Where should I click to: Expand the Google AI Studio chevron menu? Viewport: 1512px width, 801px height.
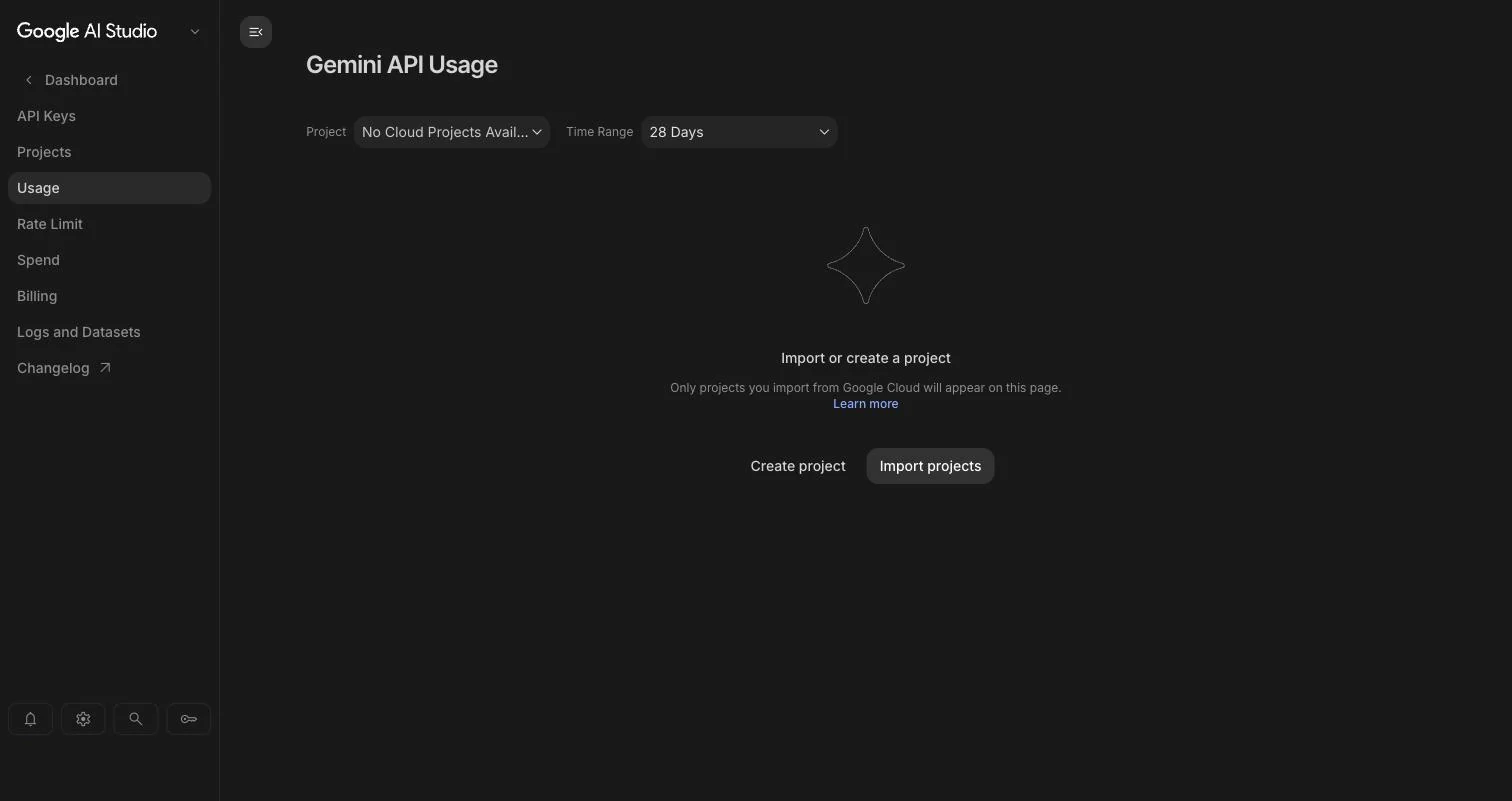(195, 31)
